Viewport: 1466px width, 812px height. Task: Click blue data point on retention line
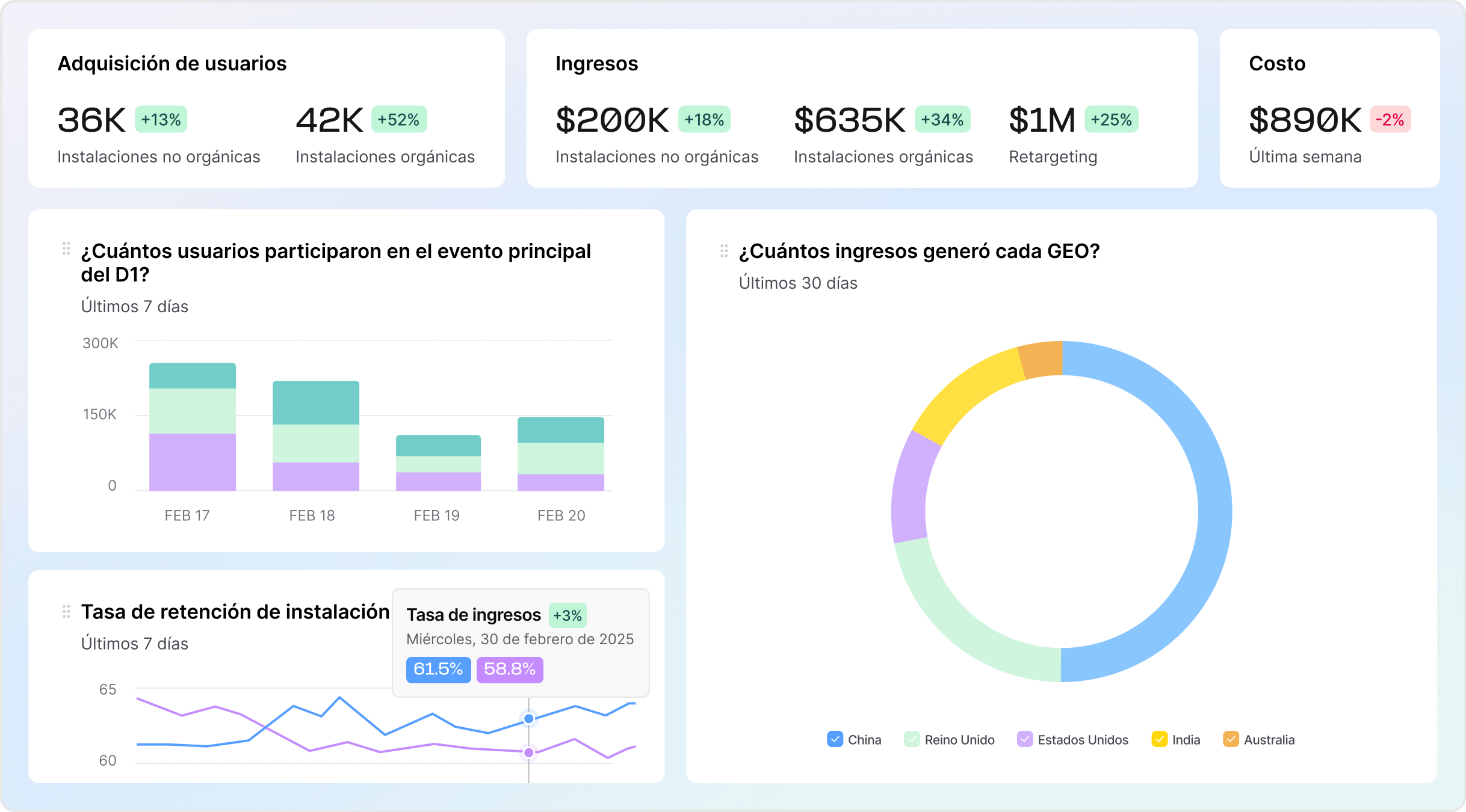coord(529,719)
